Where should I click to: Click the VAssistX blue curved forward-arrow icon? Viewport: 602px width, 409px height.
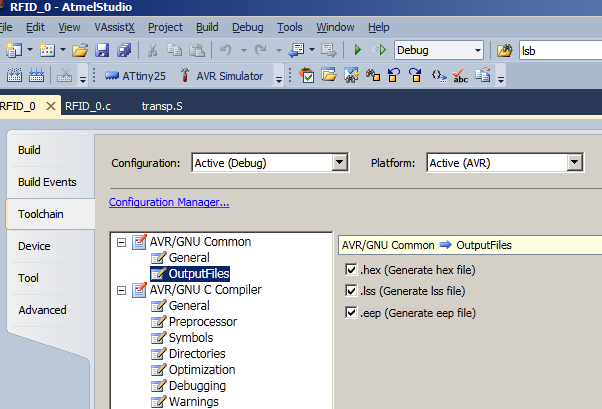click(x=415, y=75)
